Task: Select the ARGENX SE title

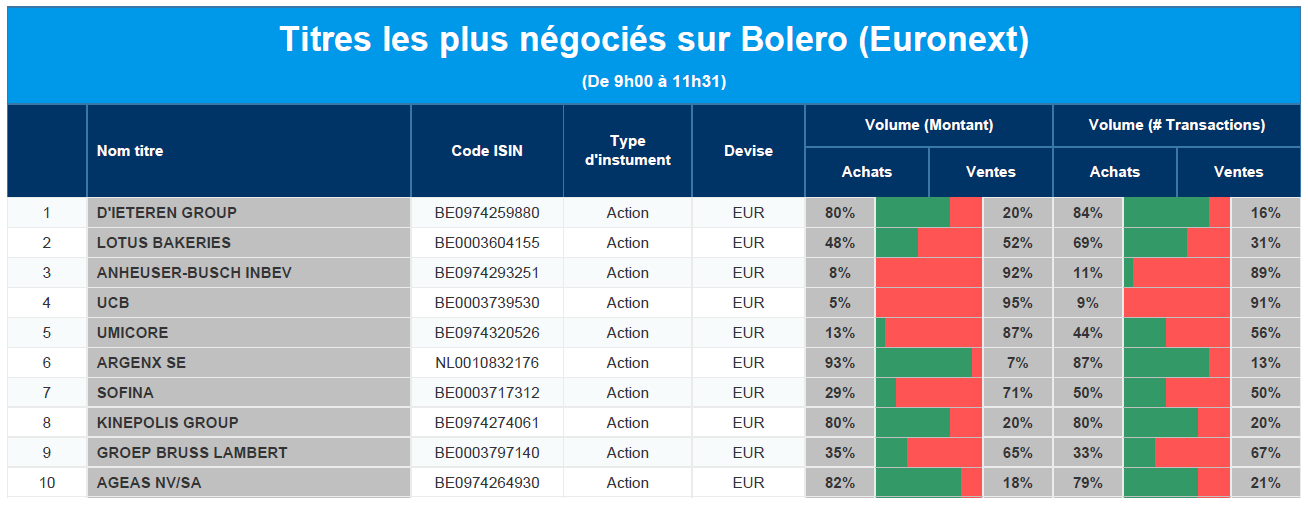Action: 141,363
